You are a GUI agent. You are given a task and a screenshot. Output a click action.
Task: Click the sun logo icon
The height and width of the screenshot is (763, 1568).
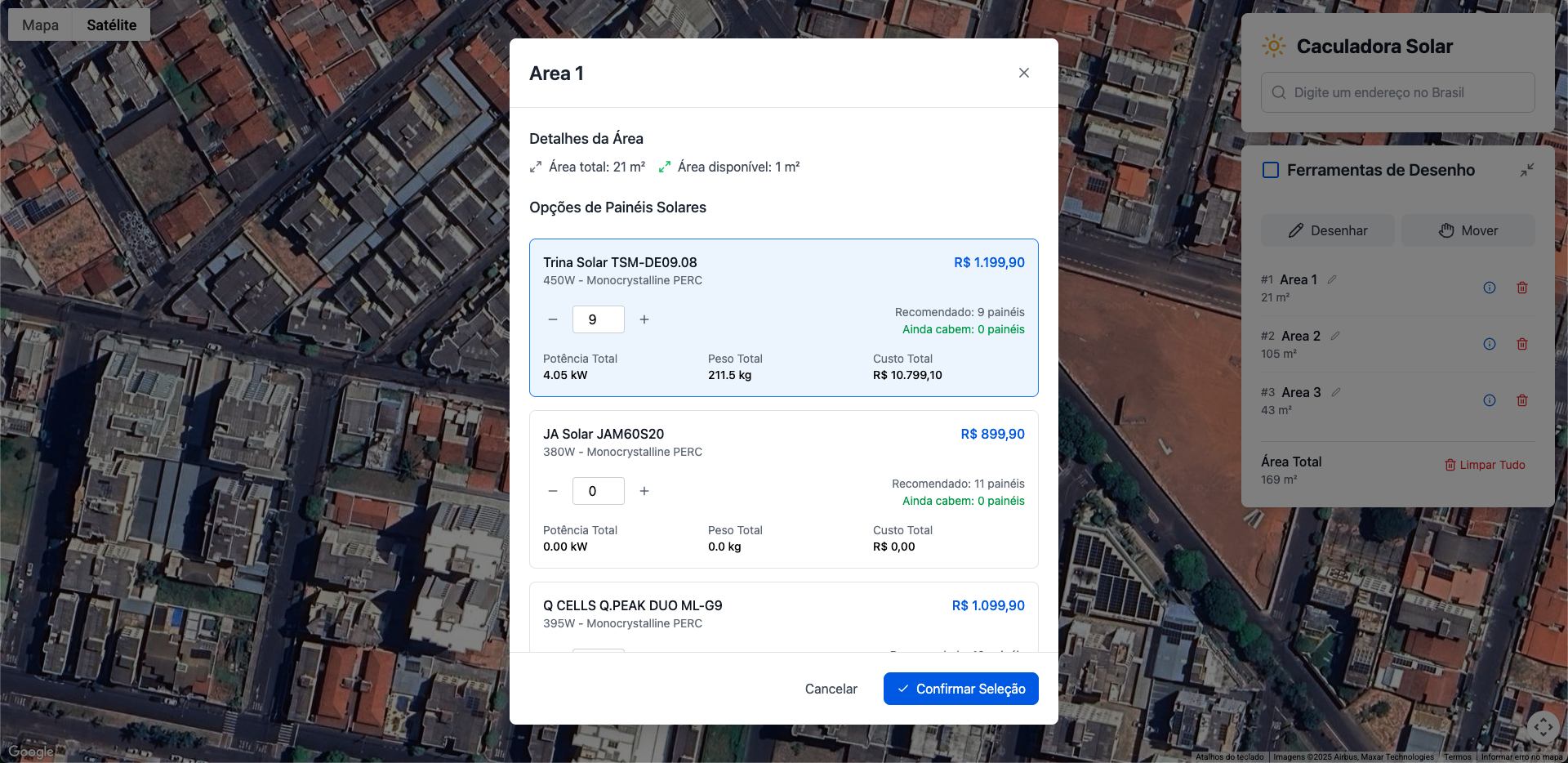1274,46
